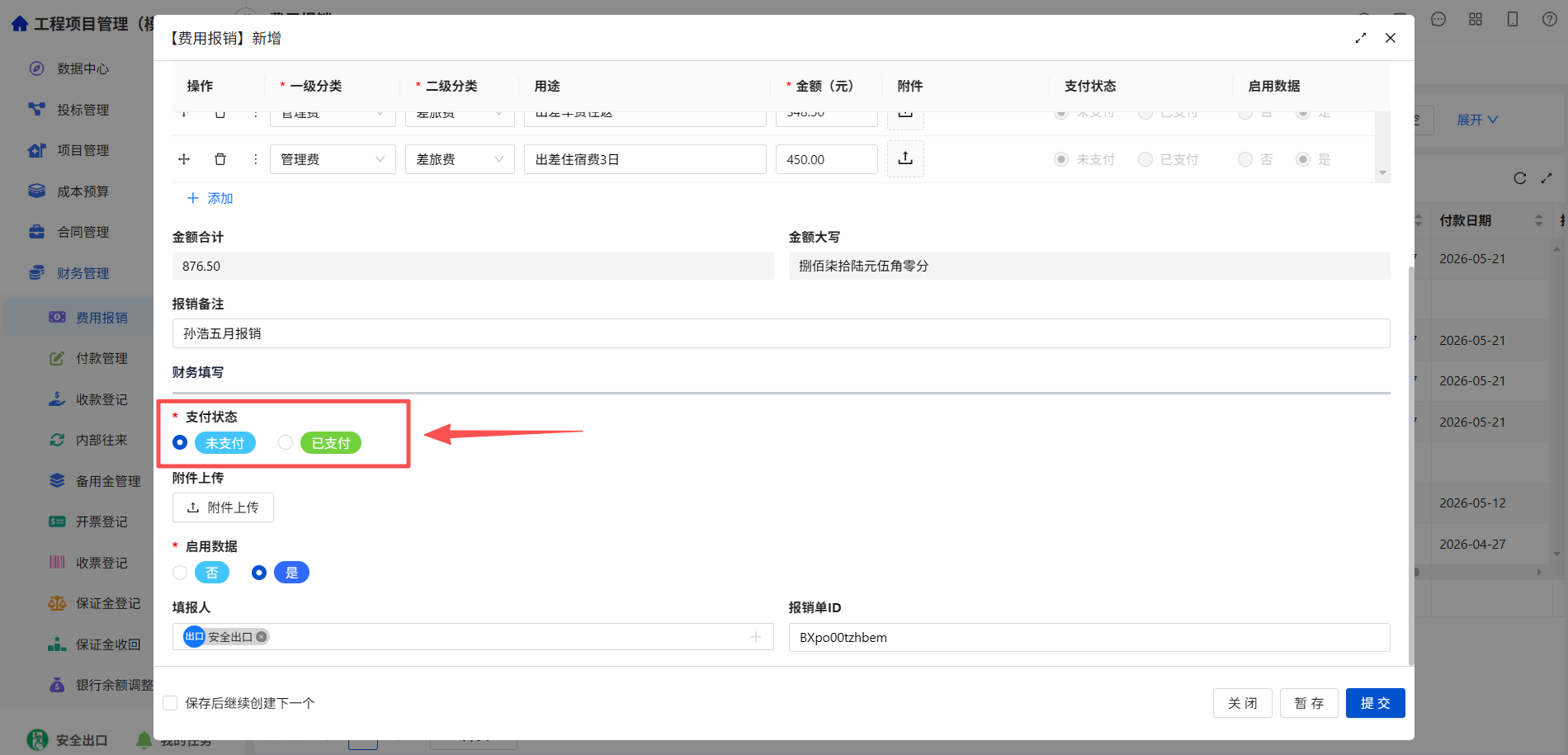Open 成本预算 menu in sidebar
The image size is (1568, 755).
coord(83,191)
